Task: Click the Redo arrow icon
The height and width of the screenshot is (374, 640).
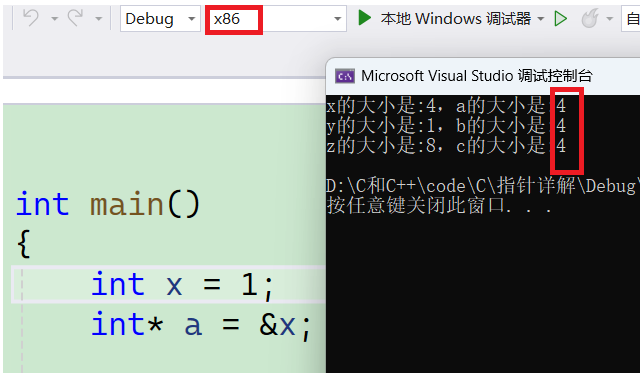Action: point(75,18)
